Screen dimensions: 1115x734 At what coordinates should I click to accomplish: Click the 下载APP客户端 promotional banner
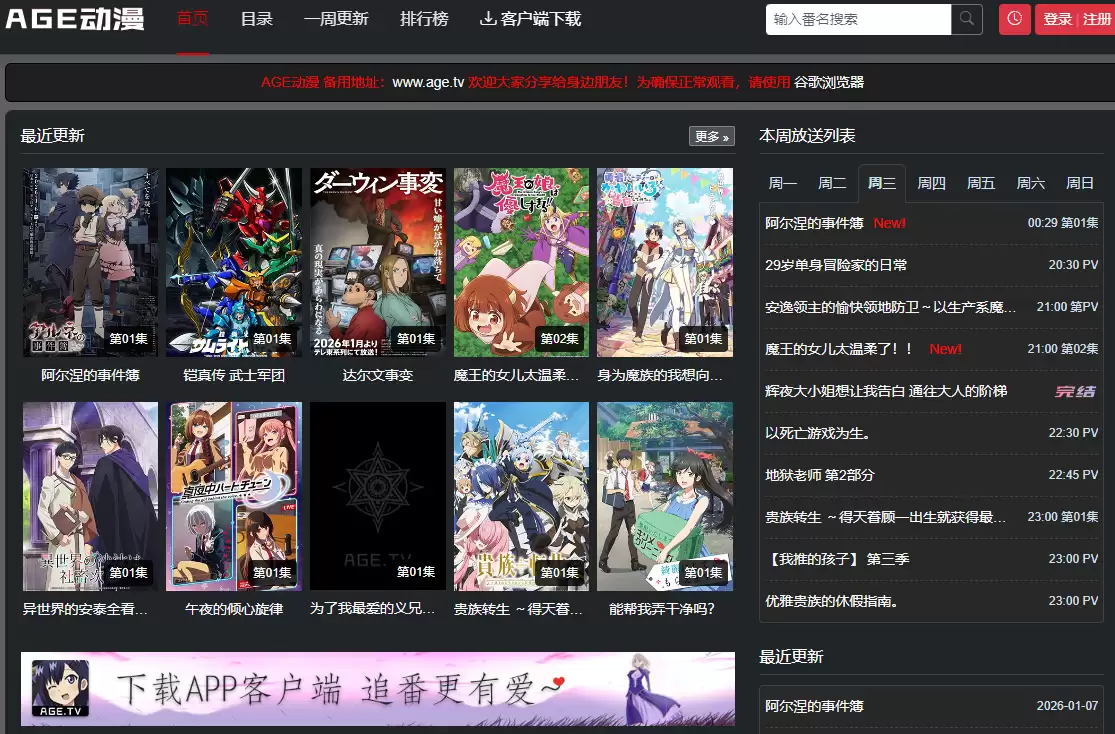point(378,688)
